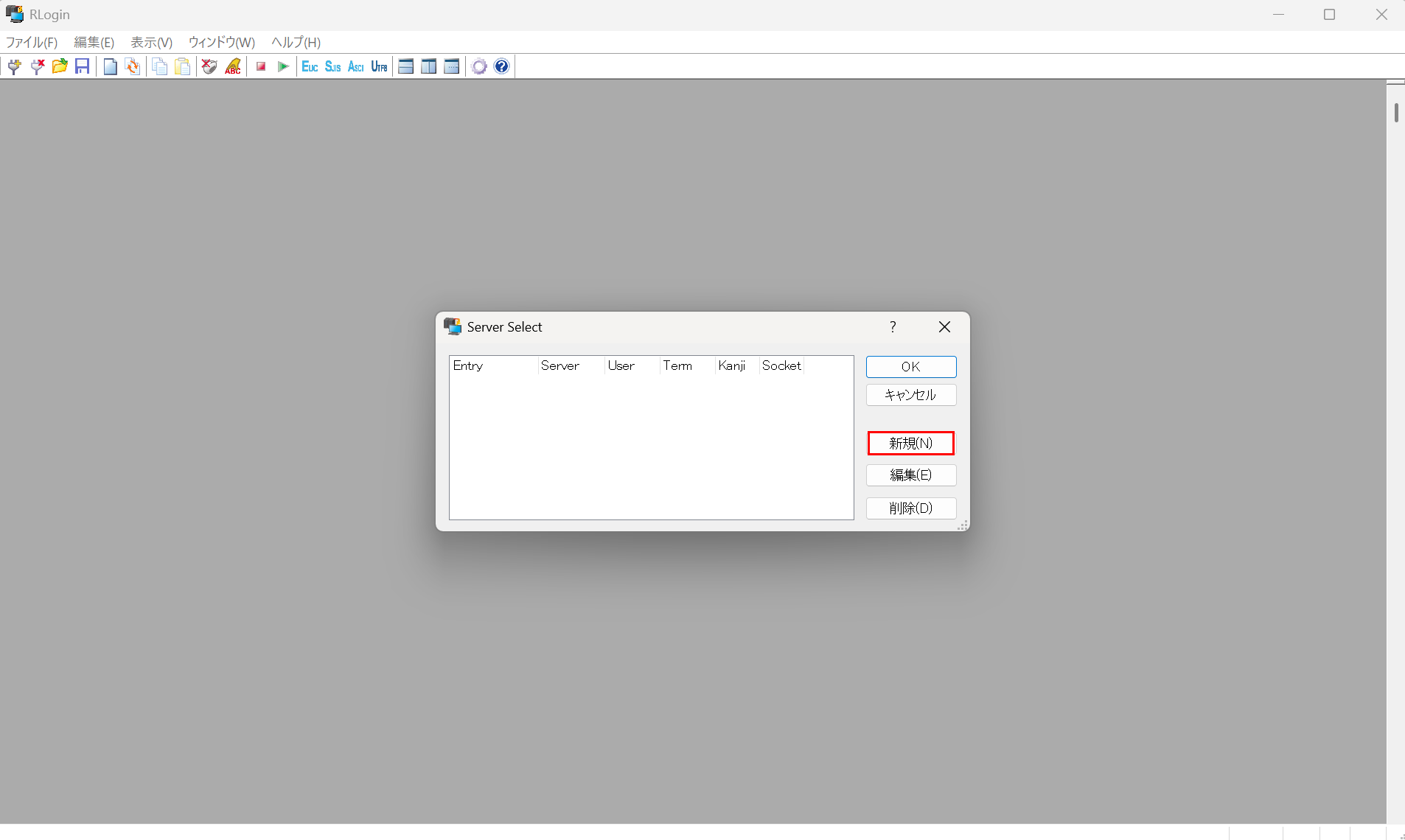This screenshot has width=1405, height=840.
Task: Click OK in the Server Select dialog
Action: (910, 366)
